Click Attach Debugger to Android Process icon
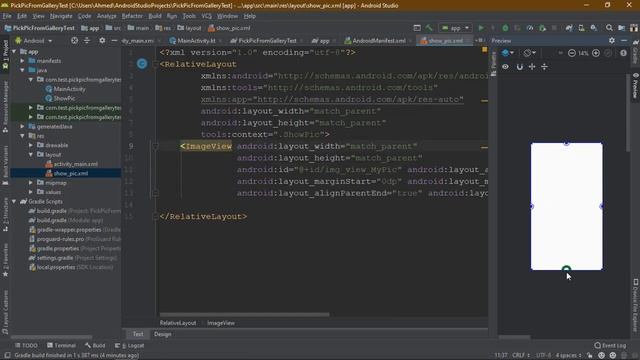The width and height of the screenshot is (640, 360). click(542, 28)
